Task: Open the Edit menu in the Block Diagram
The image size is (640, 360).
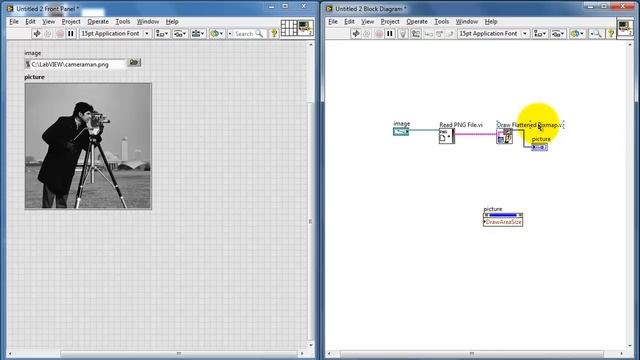Action: click(x=349, y=21)
